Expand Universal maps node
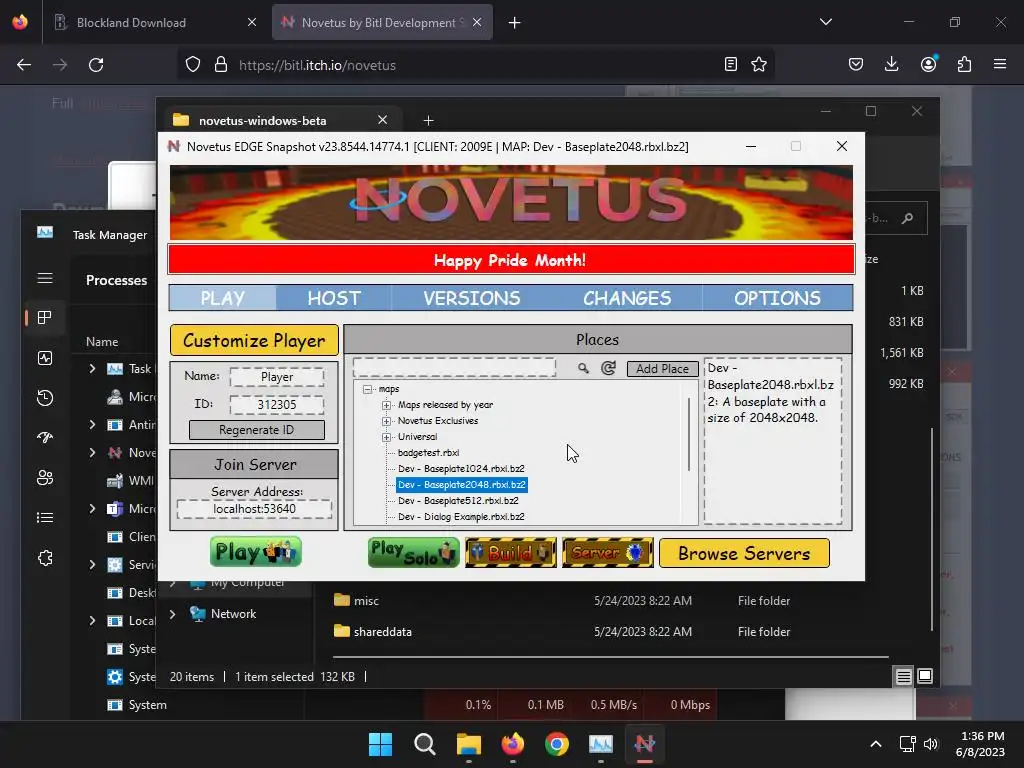Screen dimensions: 1024x768 coord(386,437)
